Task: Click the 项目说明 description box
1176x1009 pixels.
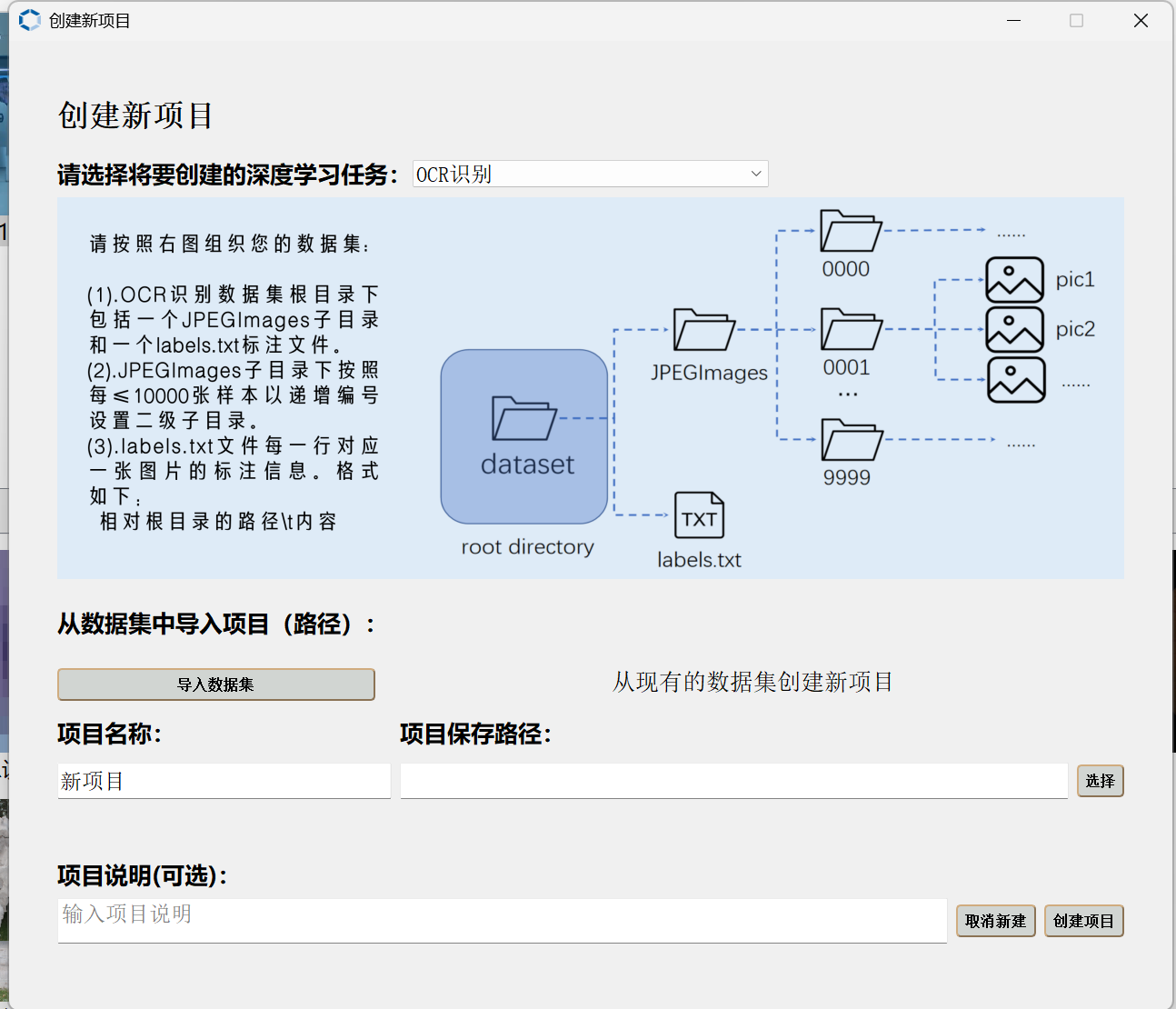Action: (502, 920)
